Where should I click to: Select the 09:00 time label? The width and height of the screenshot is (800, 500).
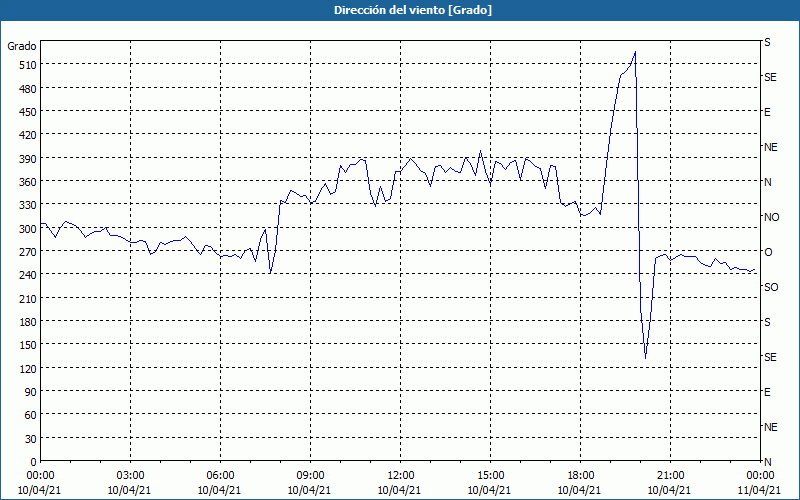pos(310,476)
